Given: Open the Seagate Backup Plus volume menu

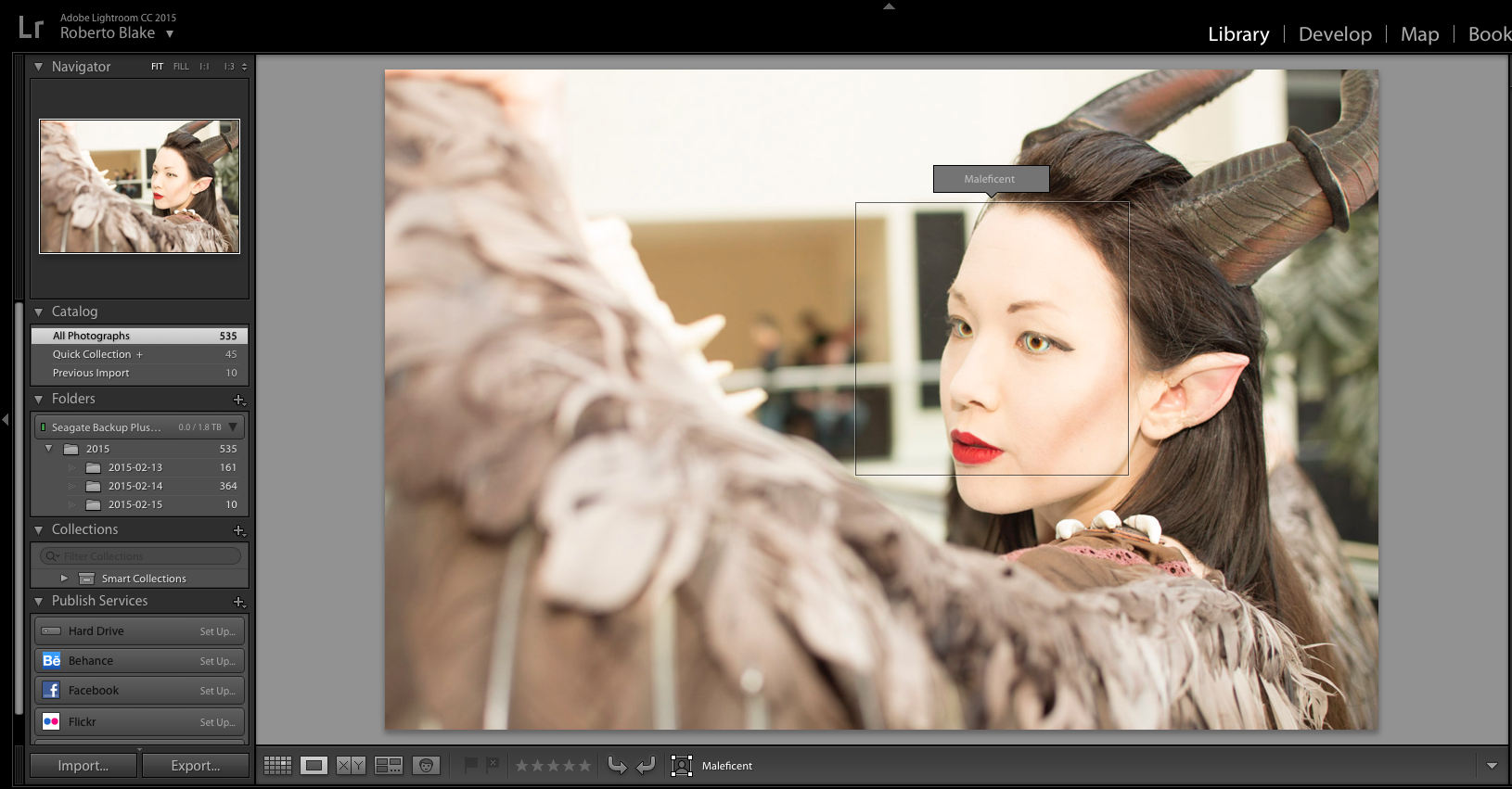Looking at the screenshot, I should pyautogui.click(x=234, y=426).
